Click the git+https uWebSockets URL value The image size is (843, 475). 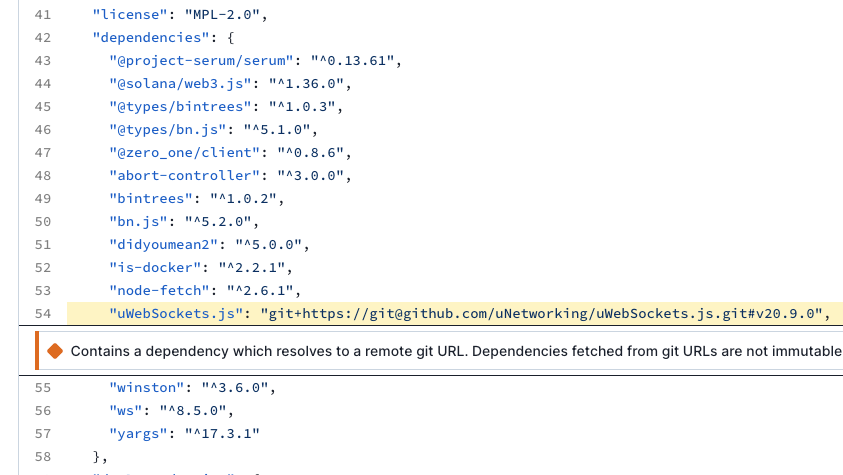(x=542, y=314)
